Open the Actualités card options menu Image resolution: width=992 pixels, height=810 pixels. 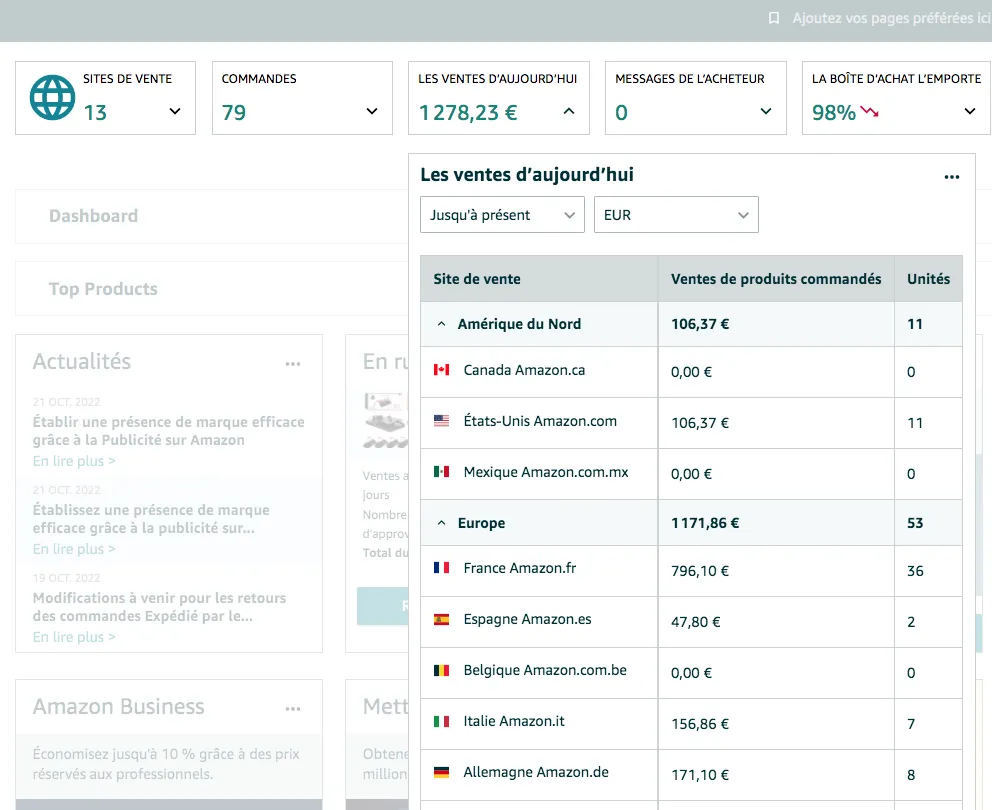(293, 364)
